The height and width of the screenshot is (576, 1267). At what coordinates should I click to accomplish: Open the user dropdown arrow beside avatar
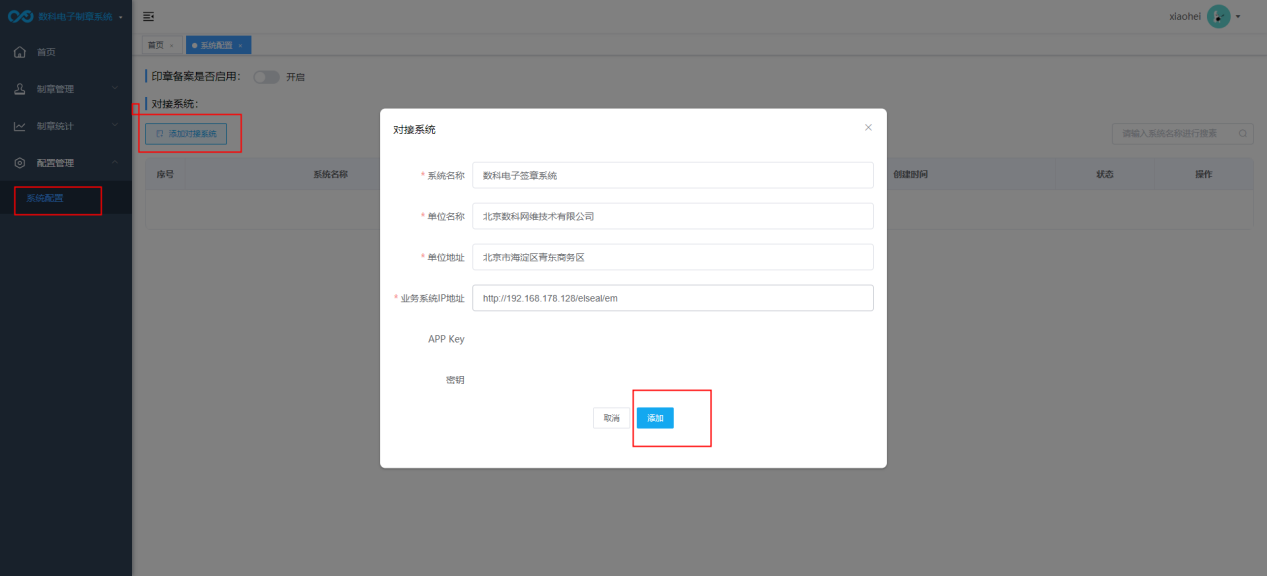1238,17
